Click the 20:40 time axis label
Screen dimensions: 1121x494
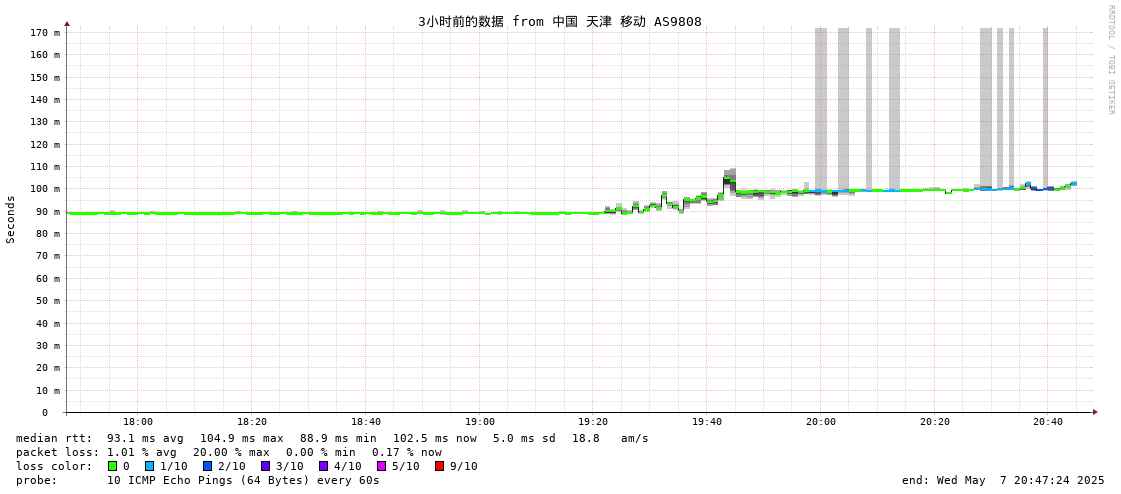click(x=1047, y=423)
